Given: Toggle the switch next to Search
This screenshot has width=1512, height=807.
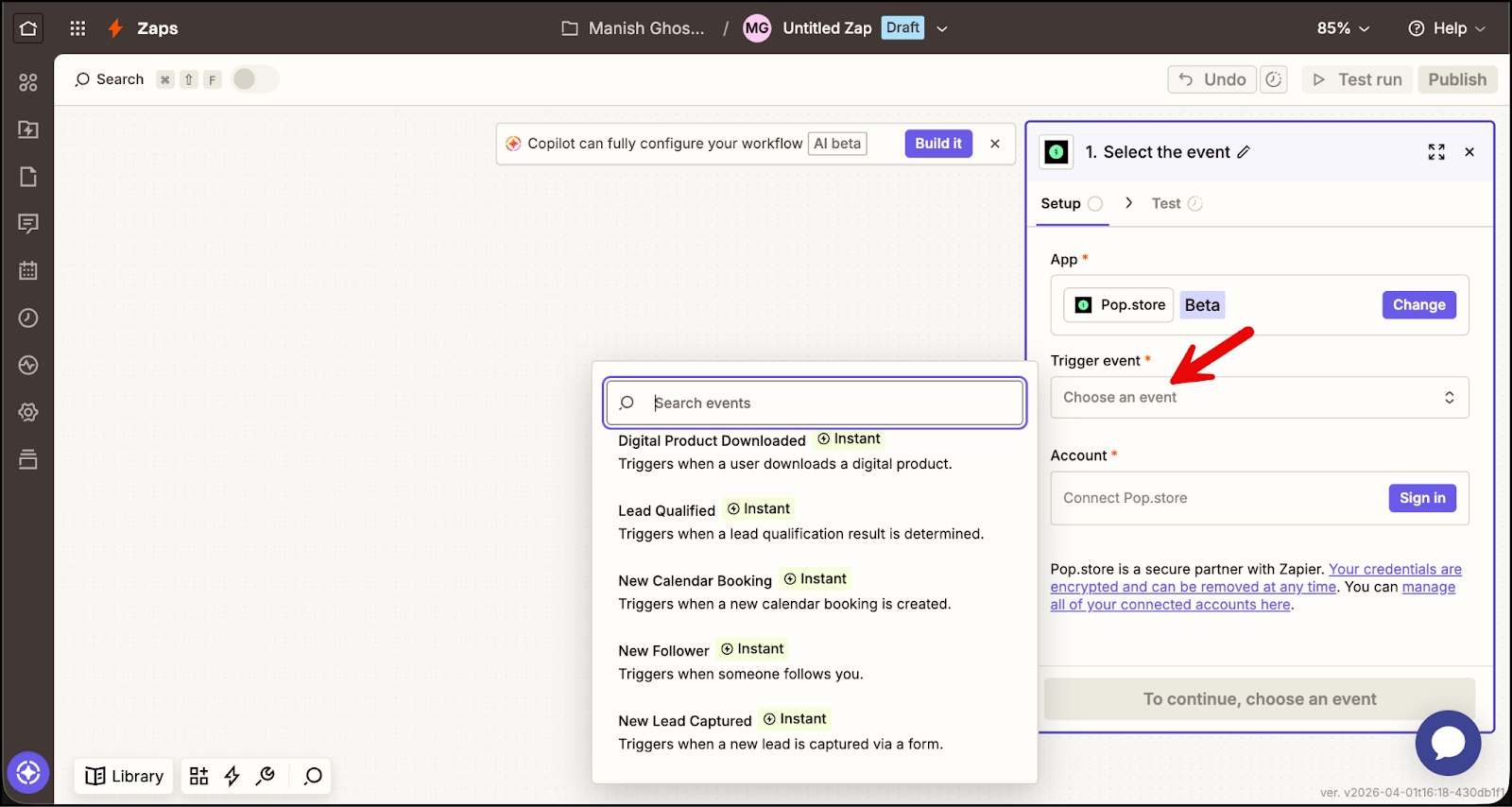Looking at the screenshot, I should tap(254, 79).
